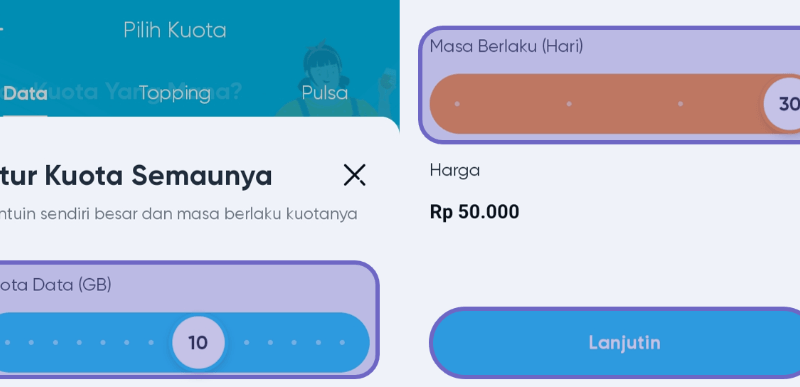
Task: Click the Rp 50.000 price text
Action: [474, 212]
